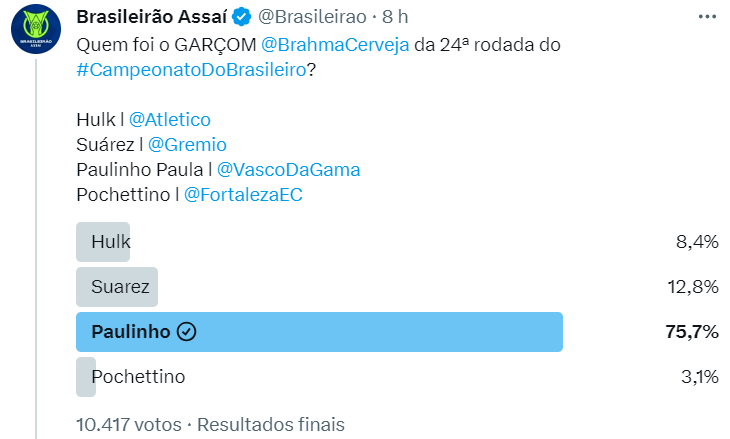This screenshot has width=730, height=439.
Task: Click the Paulinho winner checkmark icon
Action: point(186,332)
